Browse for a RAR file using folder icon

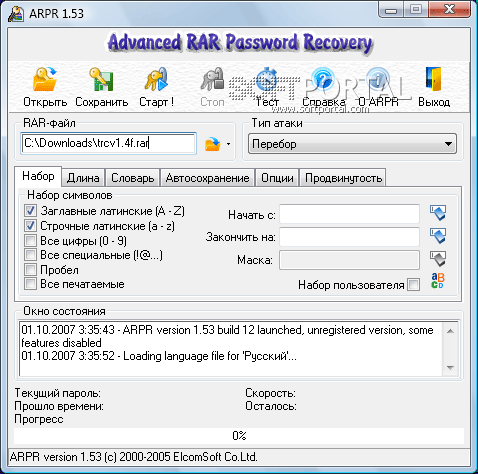(x=213, y=144)
